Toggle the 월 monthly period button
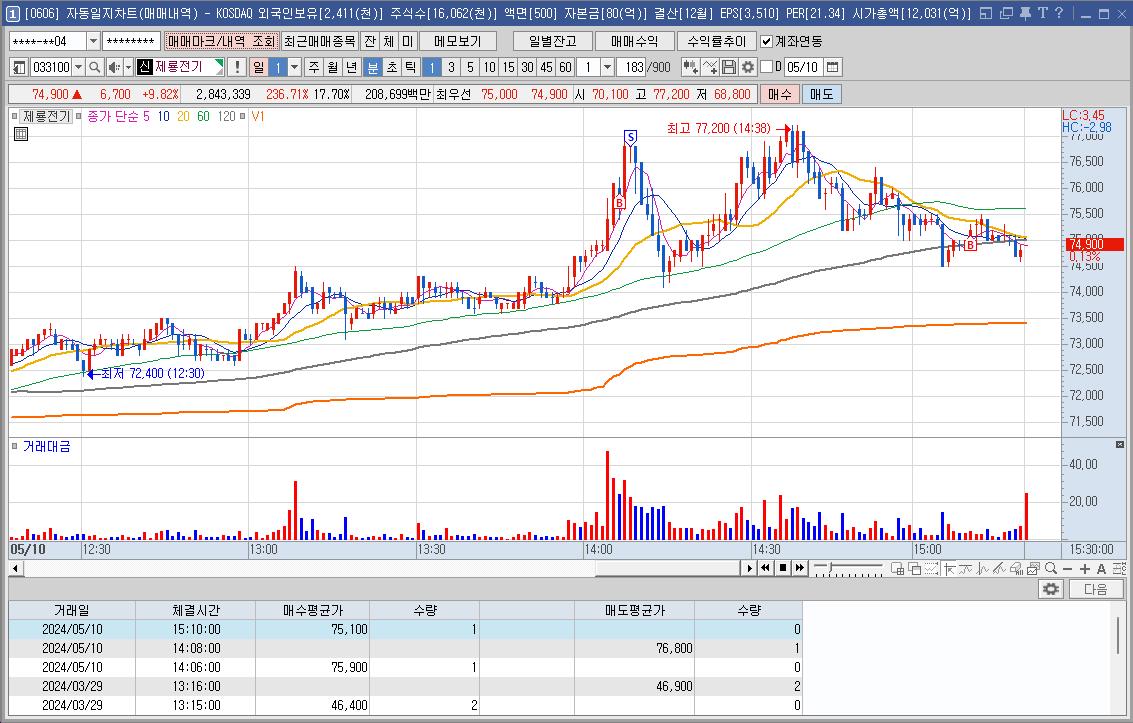Image resolution: width=1133 pixels, height=723 pixels. pyautogui.click(x=332, y=67)
